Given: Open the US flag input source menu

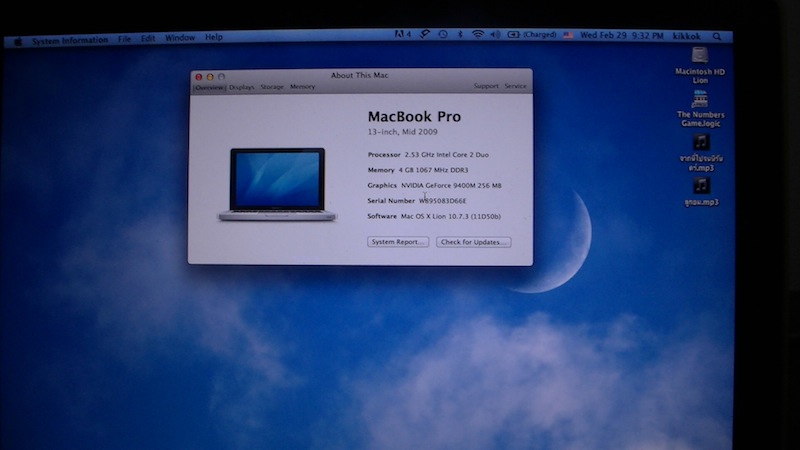Looking at the screenshot, I should point(568,35).
